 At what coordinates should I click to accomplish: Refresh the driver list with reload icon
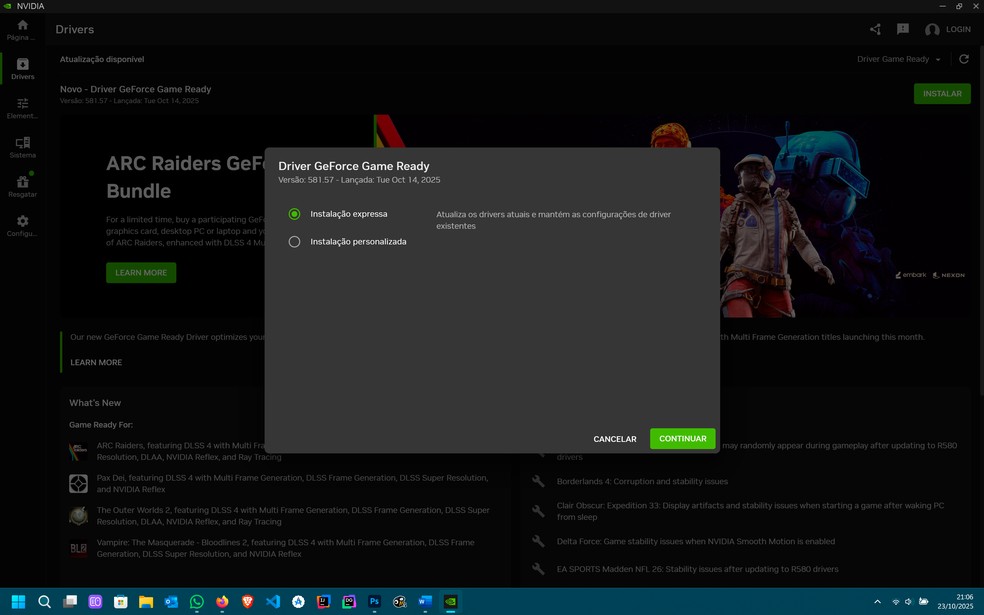pos(964,59)
